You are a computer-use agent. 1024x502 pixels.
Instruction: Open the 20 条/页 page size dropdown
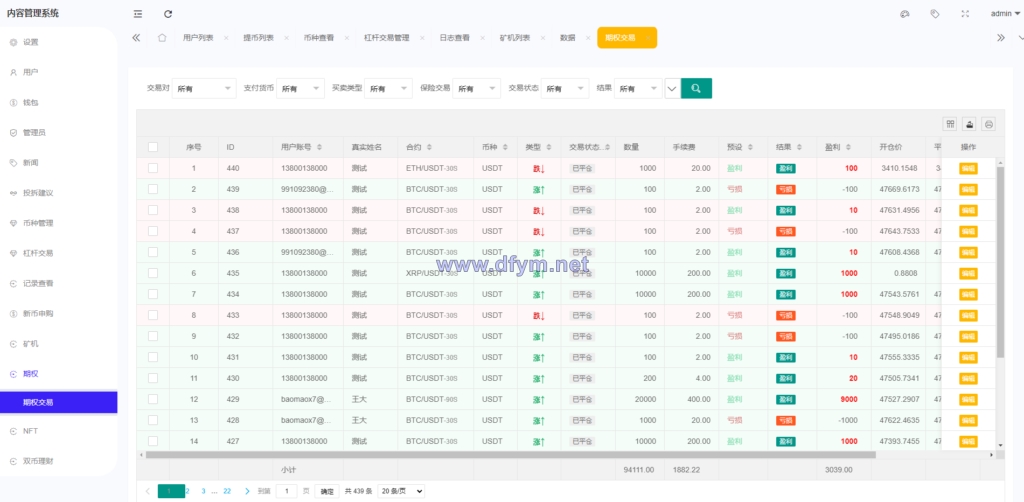tap(401, 491)
